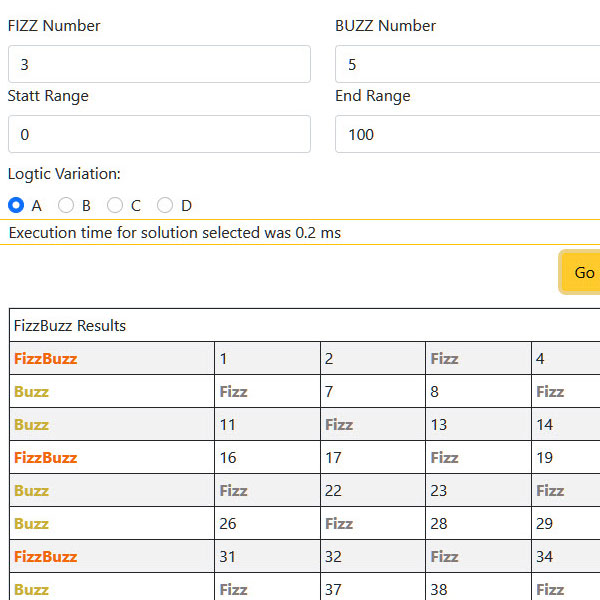Focus the BUZZ Number input field
This screenshot has height=600, width=600.
(x=467, y=64)
